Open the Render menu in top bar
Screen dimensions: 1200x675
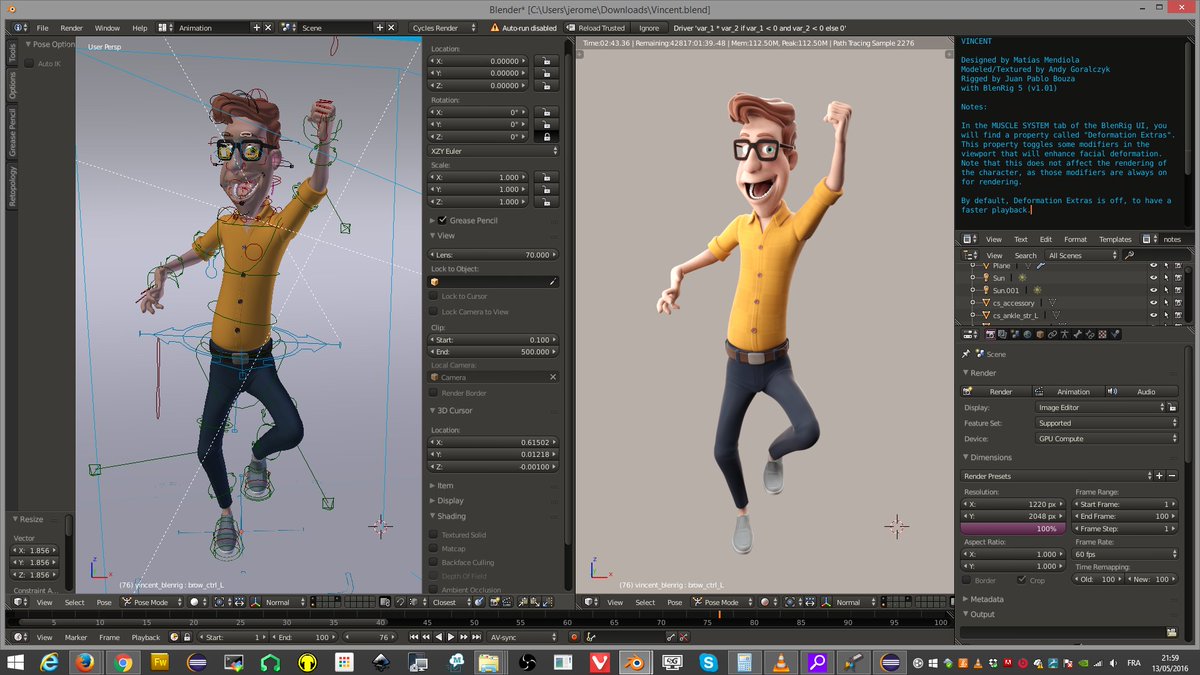72,28
